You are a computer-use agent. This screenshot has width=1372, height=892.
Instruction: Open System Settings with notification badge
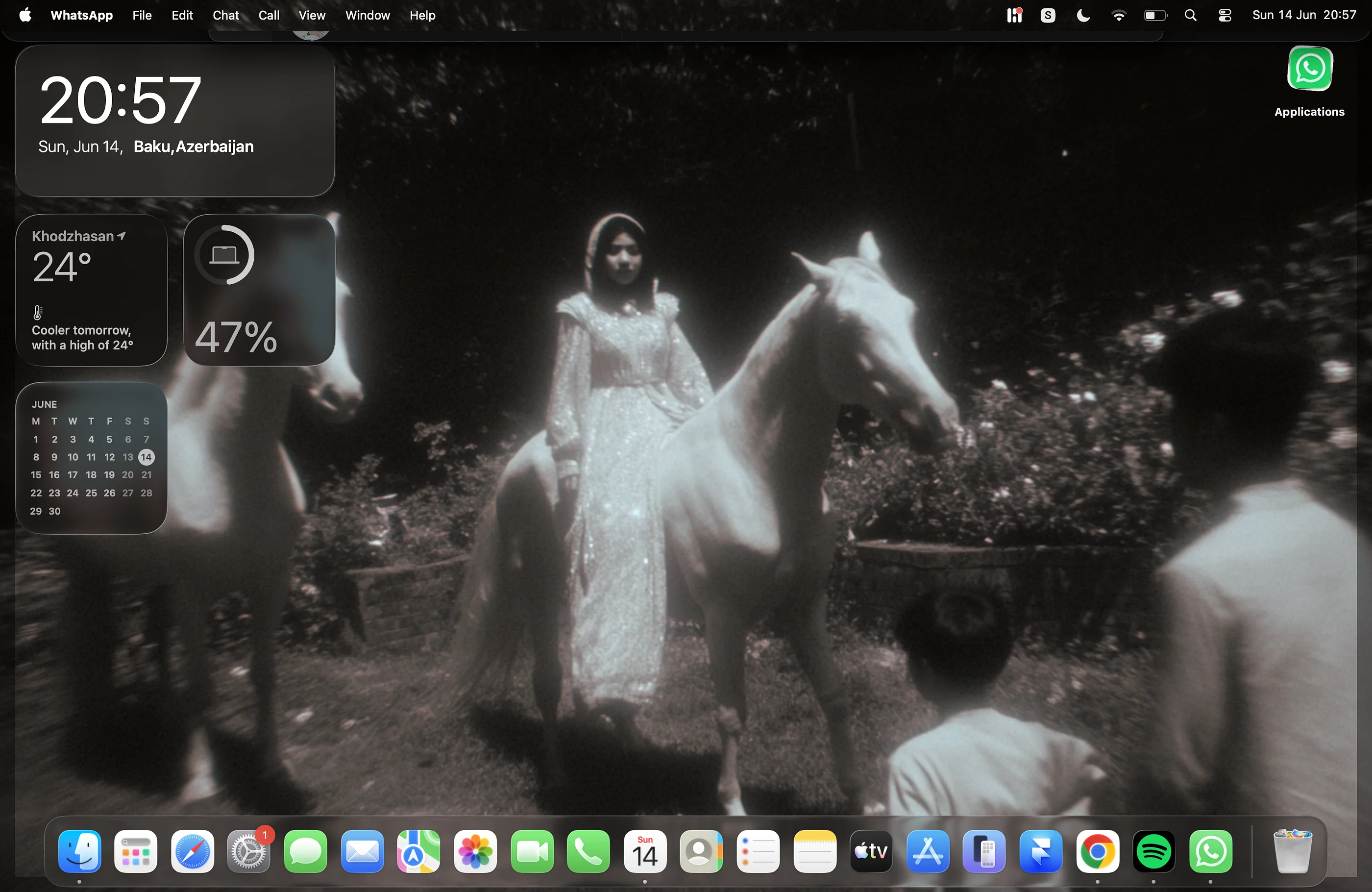tap(248, 852)
